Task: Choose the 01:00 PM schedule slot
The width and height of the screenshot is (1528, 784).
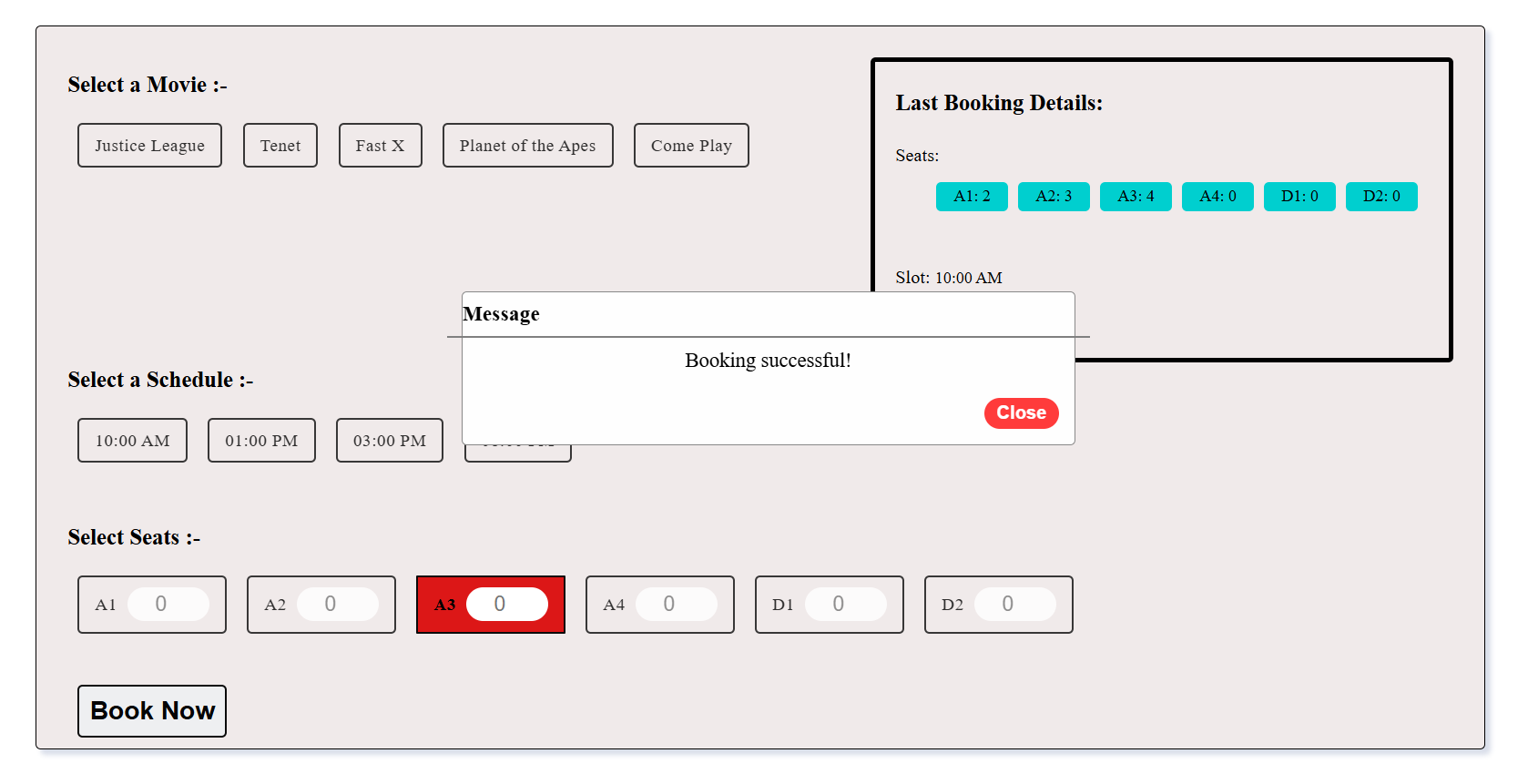Action: [x=261, y=440]
